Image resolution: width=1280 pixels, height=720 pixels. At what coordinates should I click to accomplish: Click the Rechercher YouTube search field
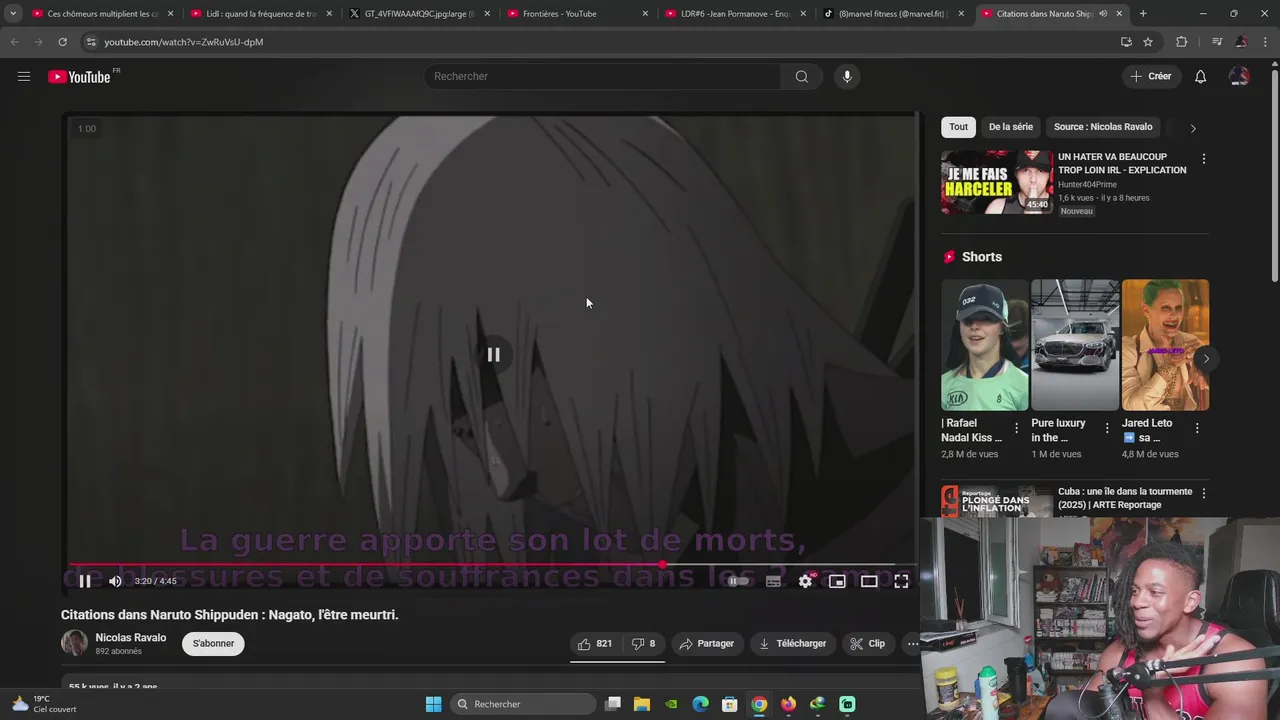[x=603, y=76]
